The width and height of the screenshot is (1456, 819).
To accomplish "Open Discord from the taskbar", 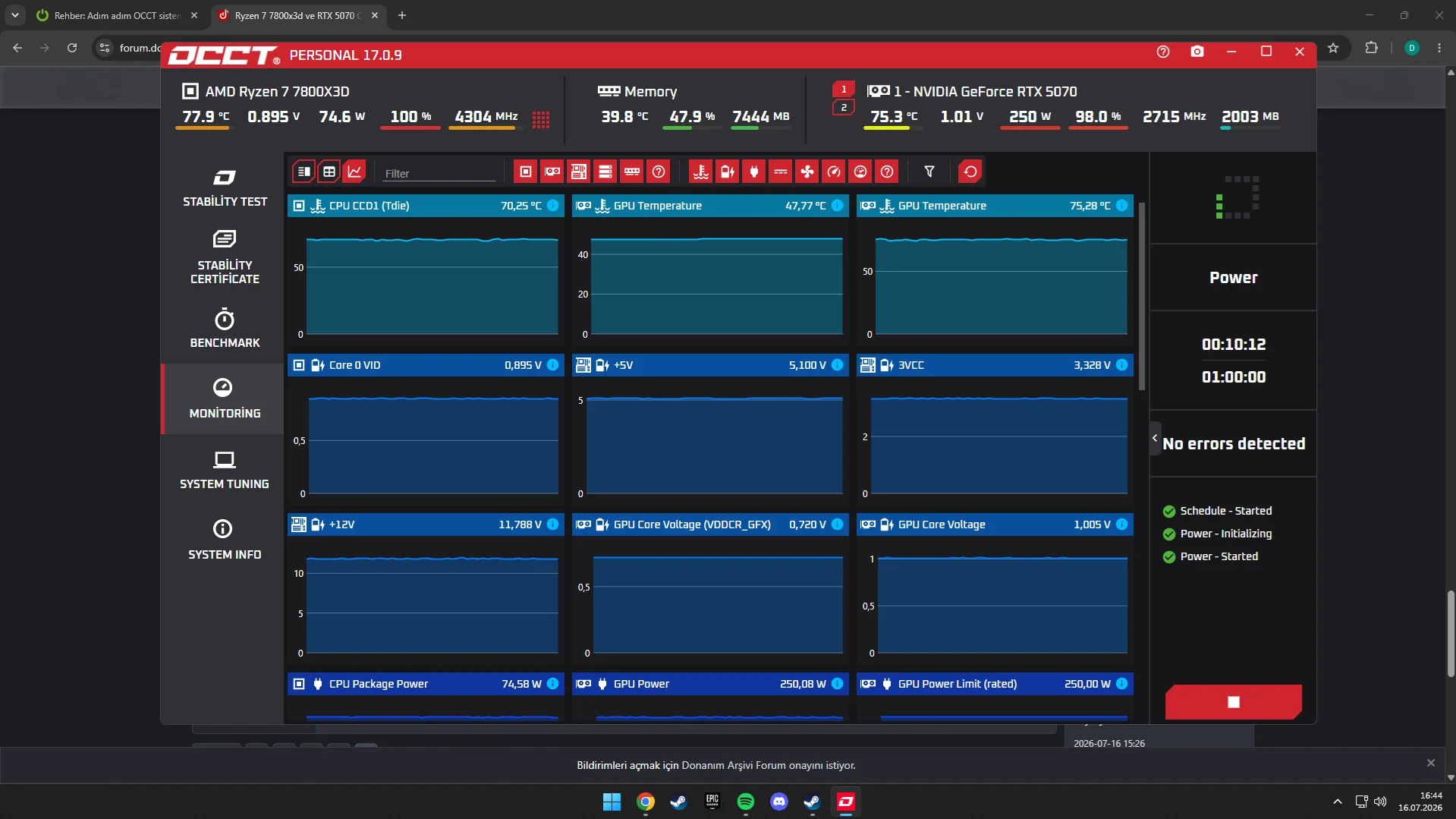I will (779, 802).
